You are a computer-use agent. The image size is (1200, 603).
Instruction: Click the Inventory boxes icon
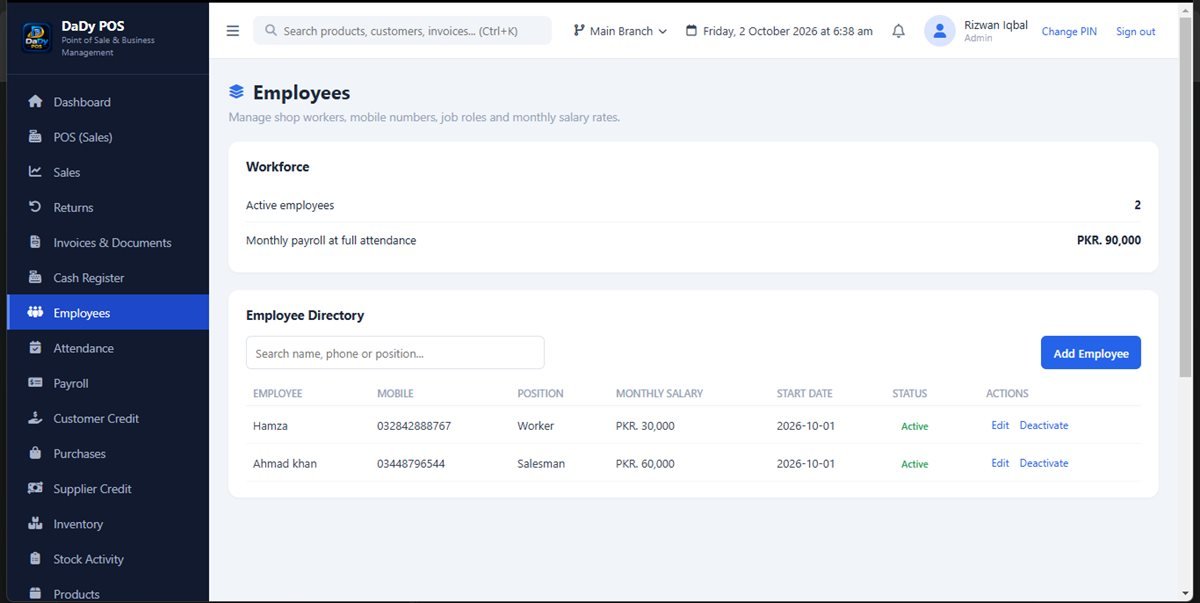[x=36, y=524]
